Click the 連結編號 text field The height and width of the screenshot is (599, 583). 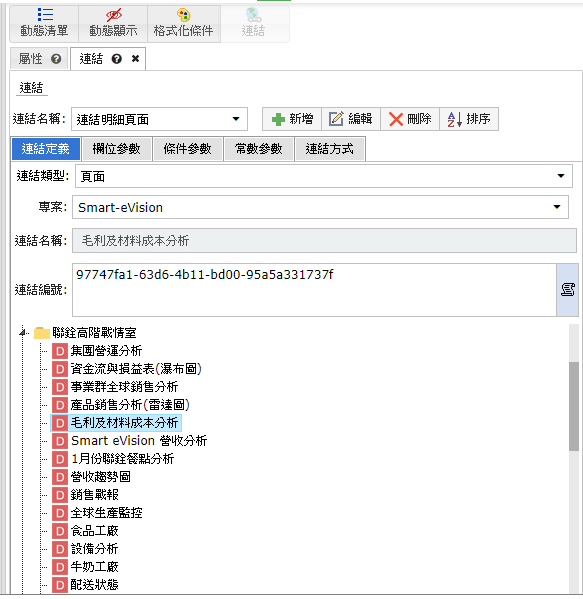(x=314, y=290)
